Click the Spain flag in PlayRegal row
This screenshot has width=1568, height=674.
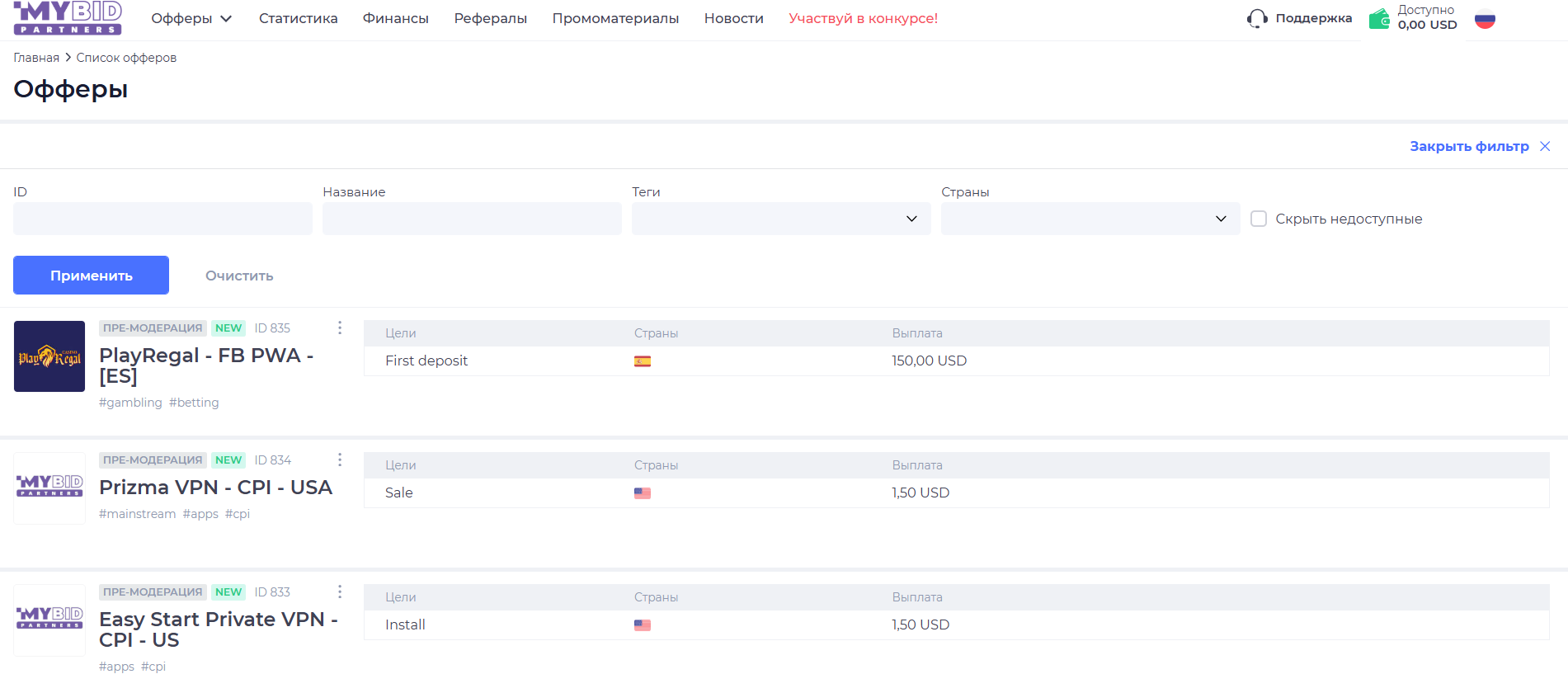point(643,361)
